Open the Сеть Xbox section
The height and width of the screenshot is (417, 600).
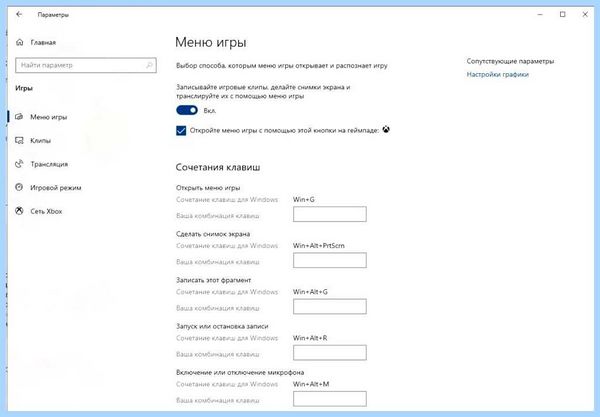[46, 211]
